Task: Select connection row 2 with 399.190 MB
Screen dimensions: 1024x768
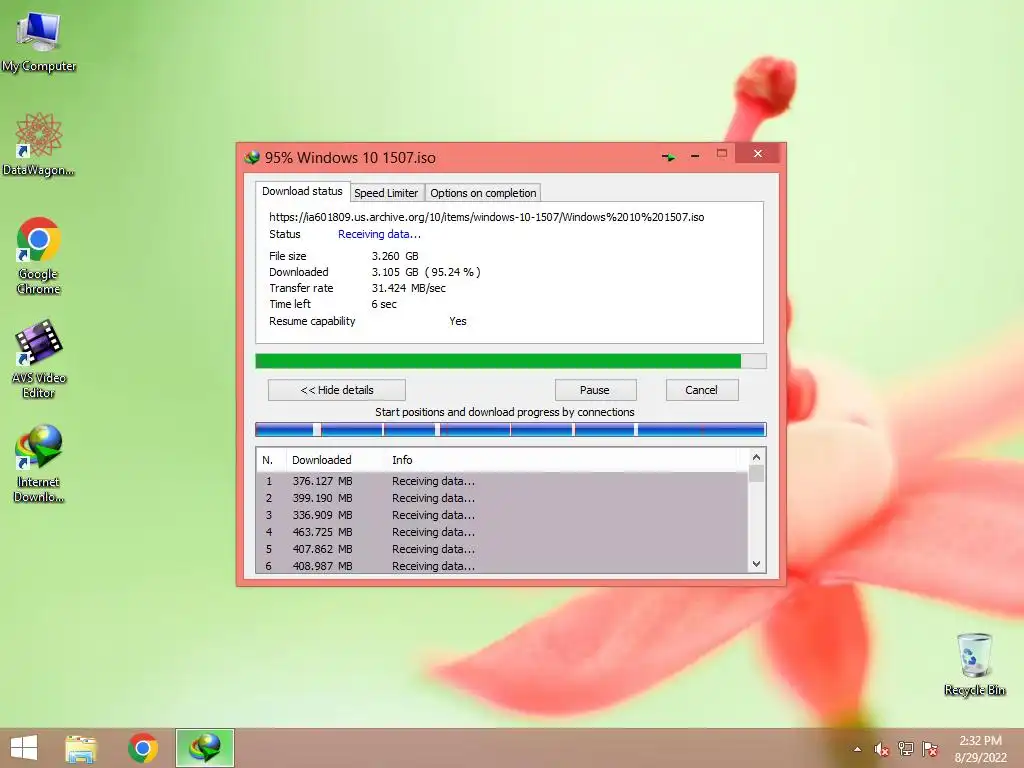Action: point(502,498)
